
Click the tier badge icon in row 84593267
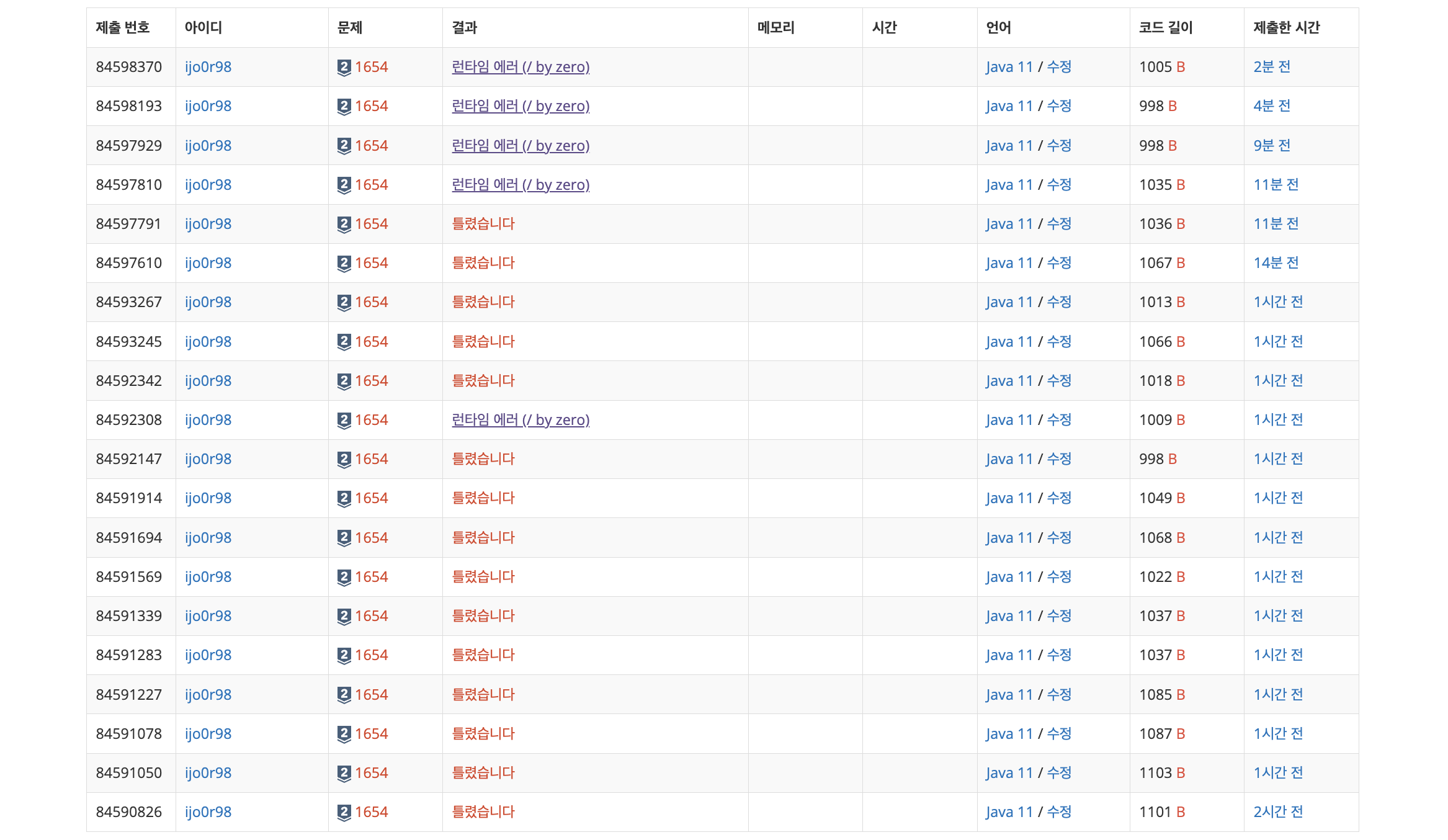click(x=344, y=302)
